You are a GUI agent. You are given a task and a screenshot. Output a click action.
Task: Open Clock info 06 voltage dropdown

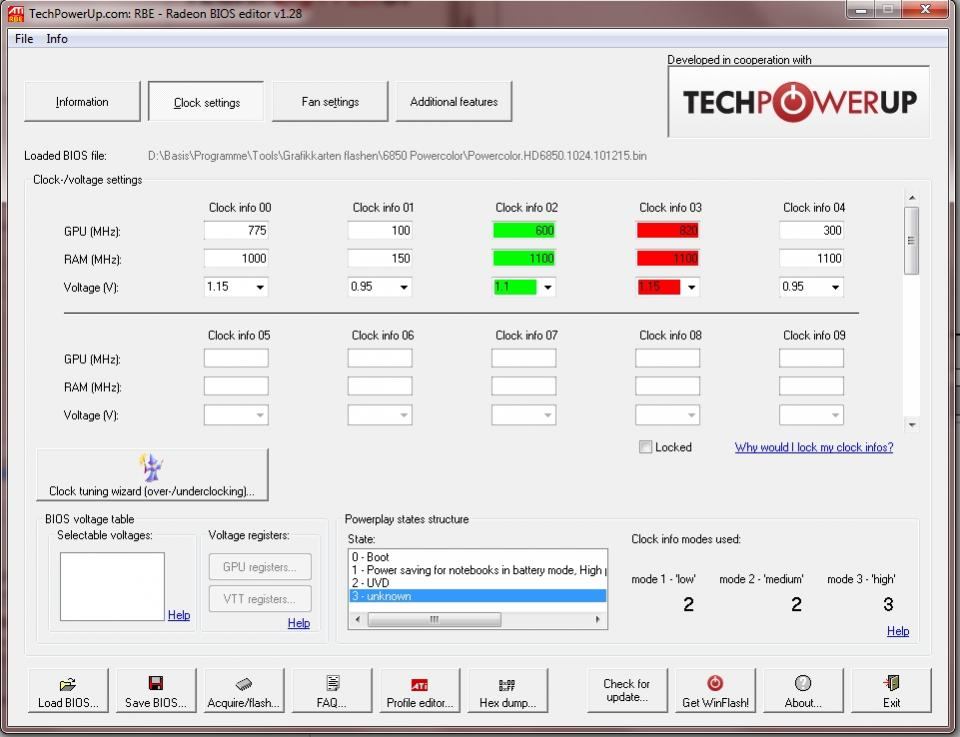coord(404,415)
